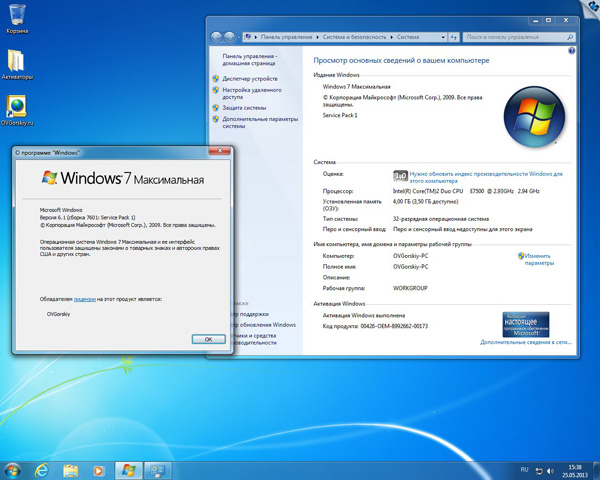Screen dimensions: 600x480
Task: Click the control panel icon in address bar
Action: [x=248, y=37]
